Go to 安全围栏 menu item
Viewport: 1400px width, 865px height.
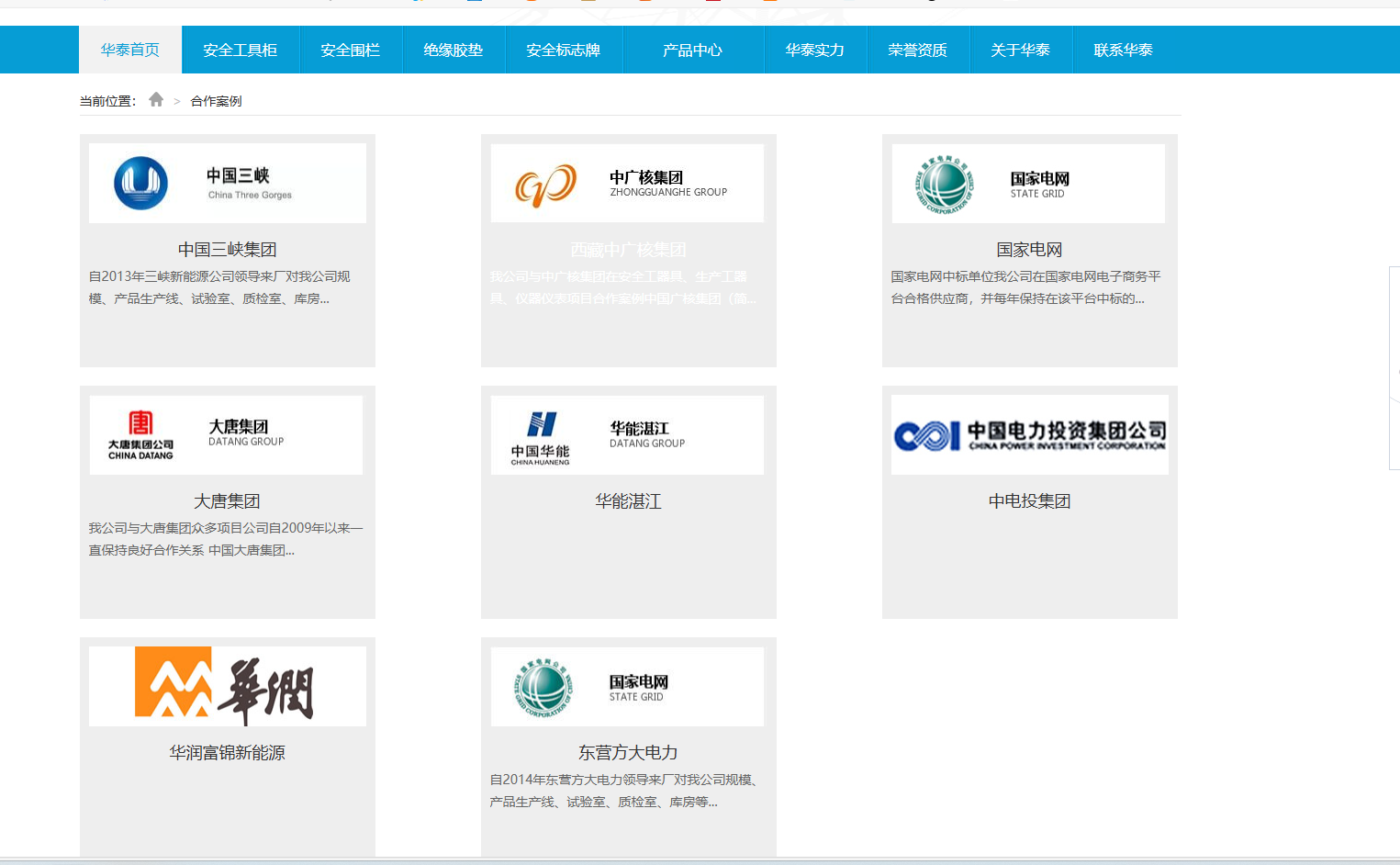click(x=351, y=50)
